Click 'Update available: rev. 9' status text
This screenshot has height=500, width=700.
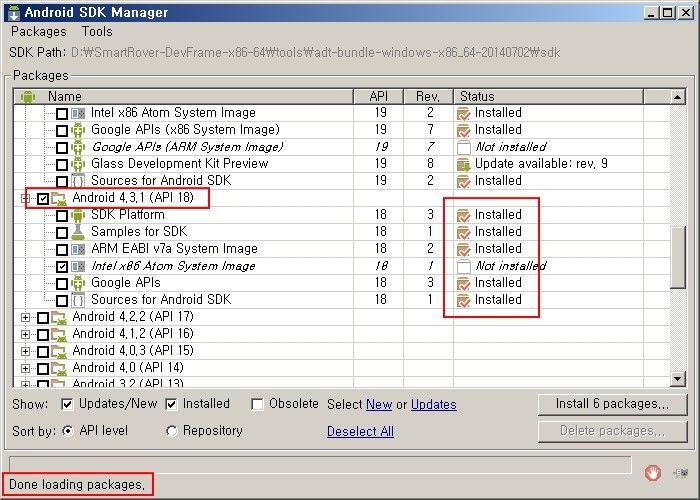541,164
